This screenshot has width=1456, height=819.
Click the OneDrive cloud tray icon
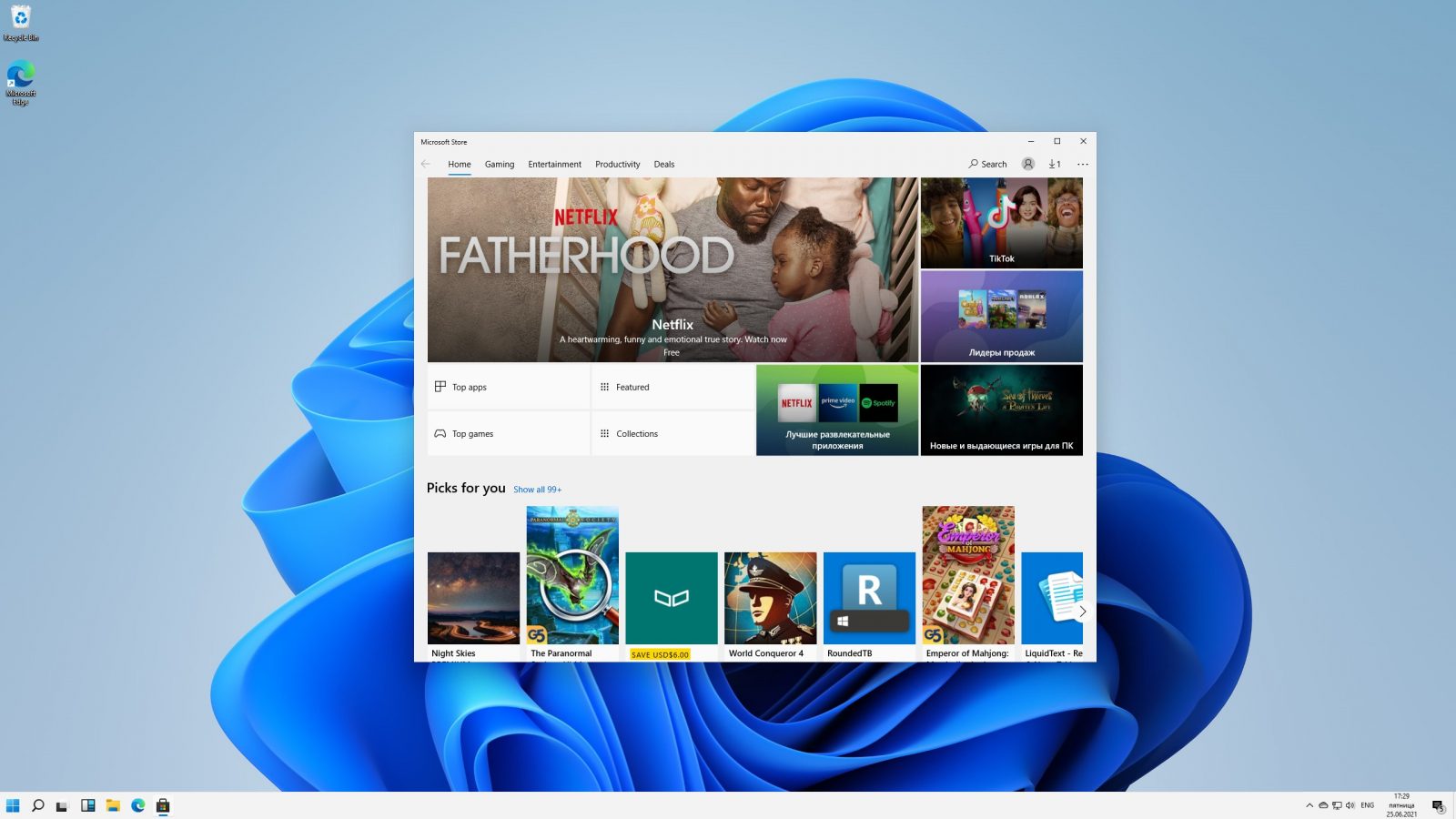pyautogui.click(x=1323, y=805)
